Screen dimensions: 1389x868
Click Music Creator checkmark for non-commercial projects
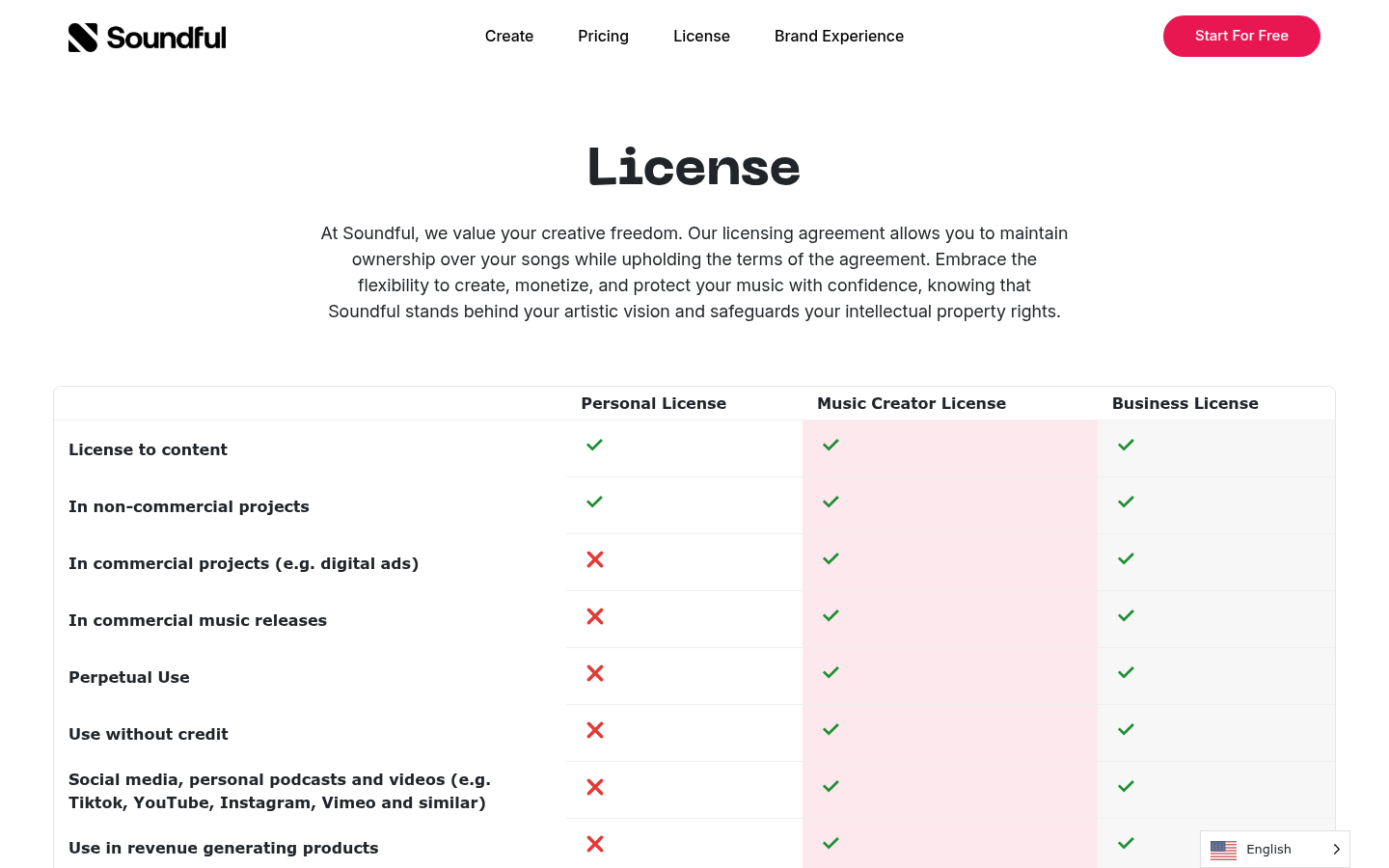pyautogui.click(x=831, y=502)
